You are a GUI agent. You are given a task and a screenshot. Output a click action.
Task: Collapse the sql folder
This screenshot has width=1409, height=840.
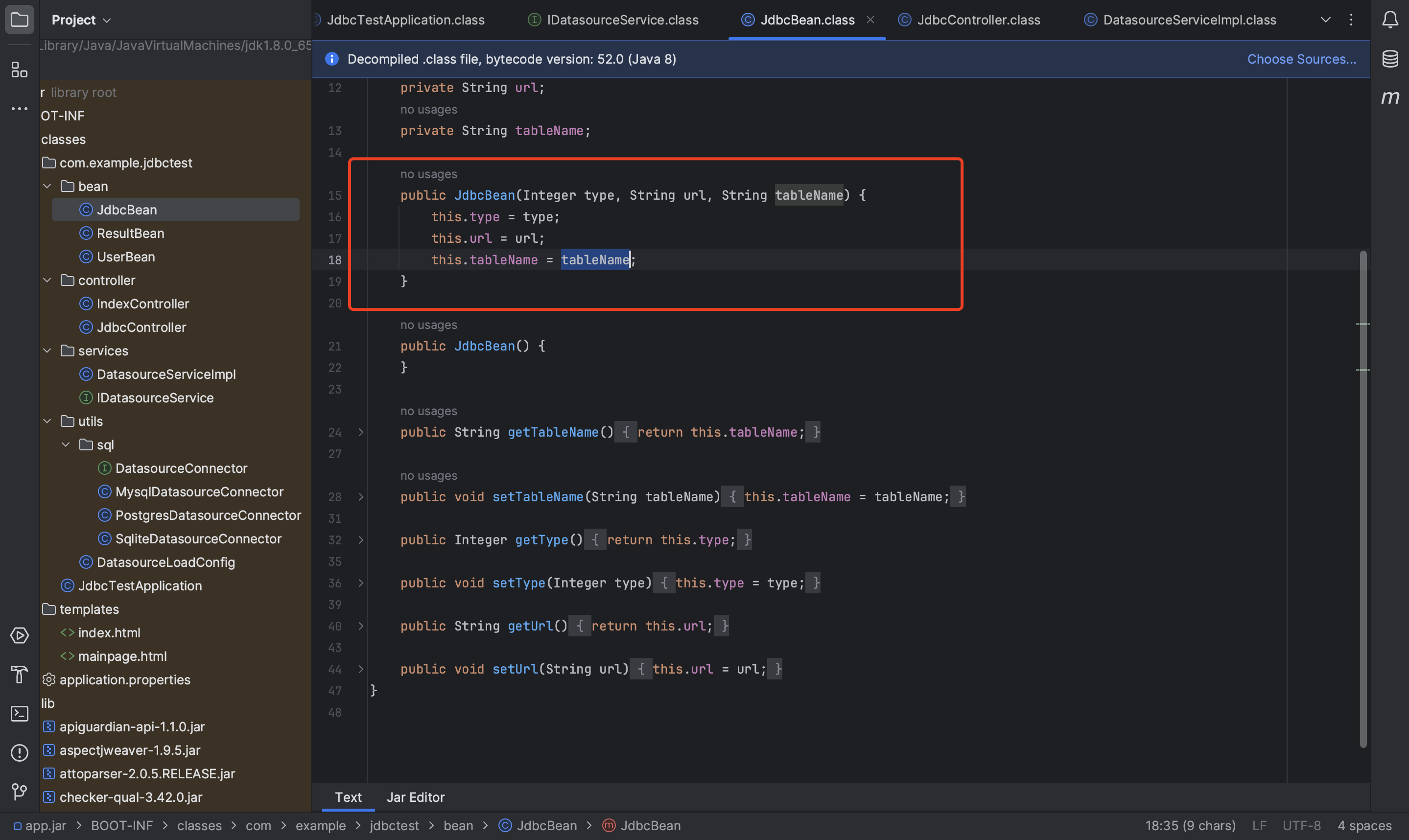pos(66,445)
